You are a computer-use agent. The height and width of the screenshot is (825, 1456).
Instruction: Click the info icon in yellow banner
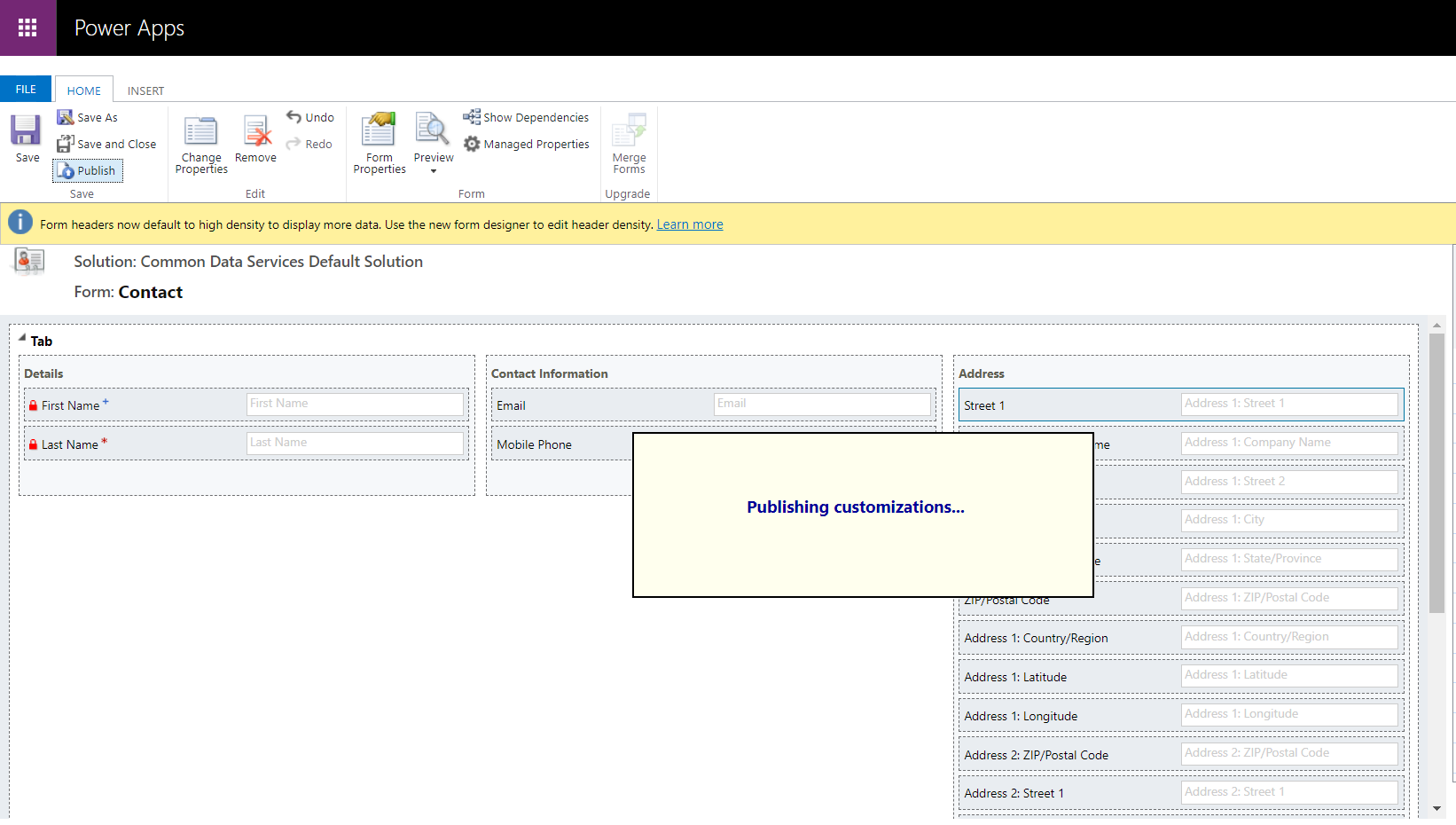pyautogui.click(x=20, y=223)
